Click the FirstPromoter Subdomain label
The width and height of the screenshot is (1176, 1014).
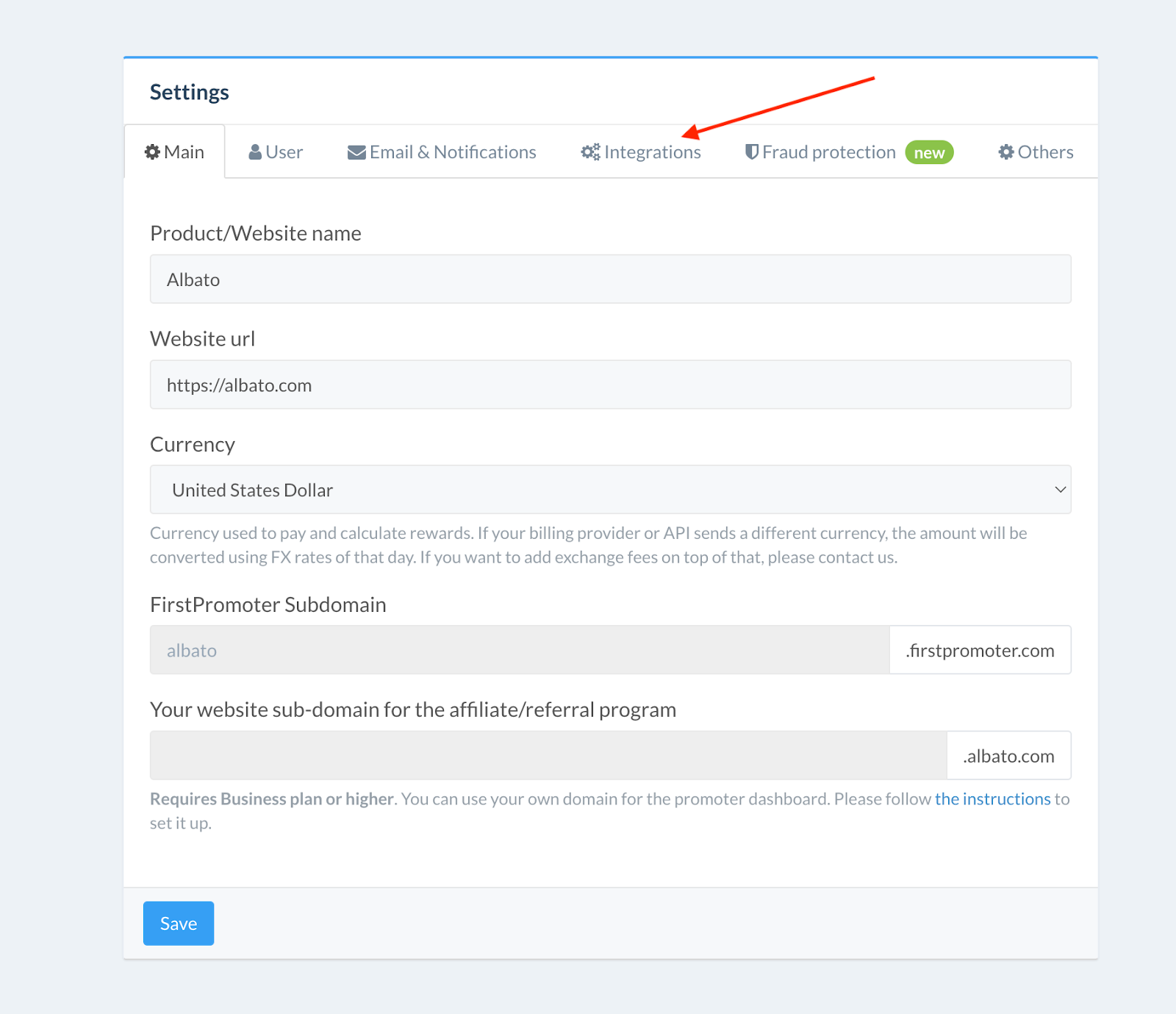pyautogui.click(x=268, y=604)
